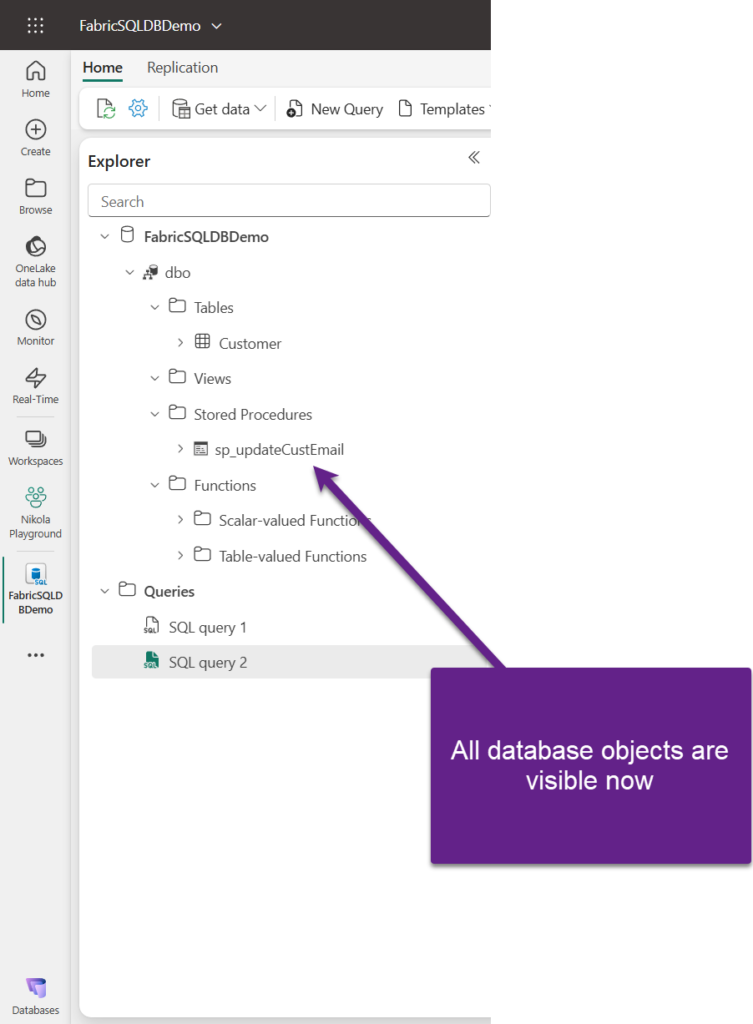Click the New Query button
Image resolution: width=753 pixels, height=1024 pixels.
[334, 109]
